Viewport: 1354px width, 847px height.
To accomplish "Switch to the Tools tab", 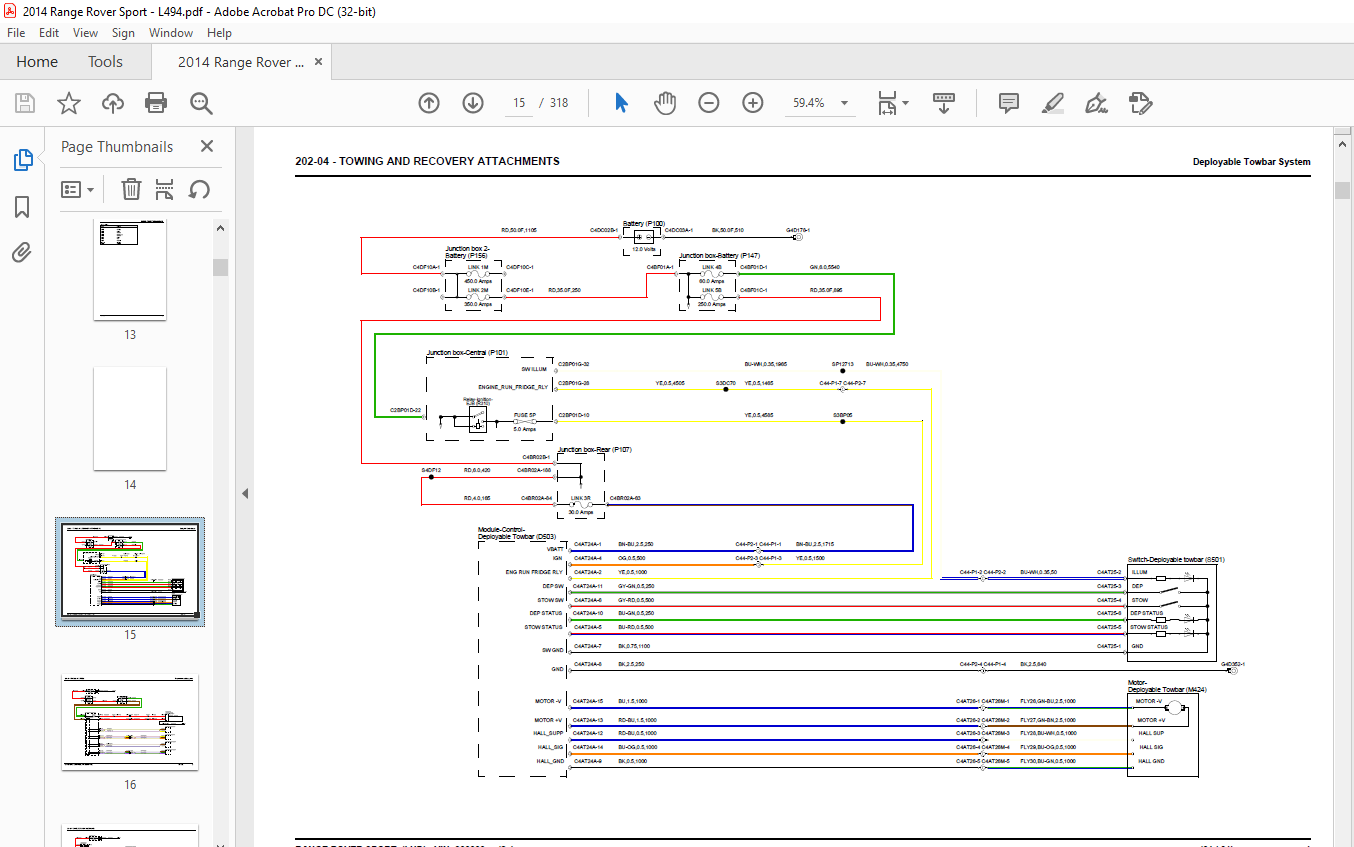I will point(105,62).
